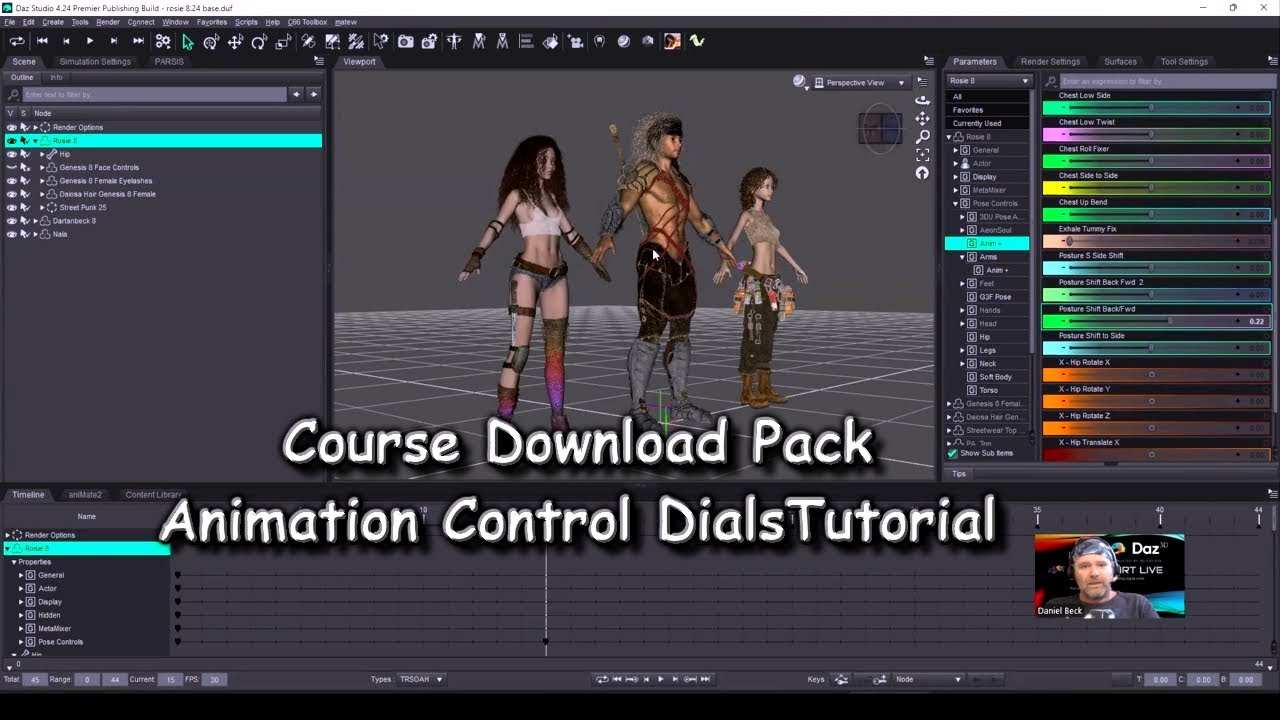1280x720 pixels.
Task: Open the C66 Toolbox menu
Action: (x=307, y=21)
